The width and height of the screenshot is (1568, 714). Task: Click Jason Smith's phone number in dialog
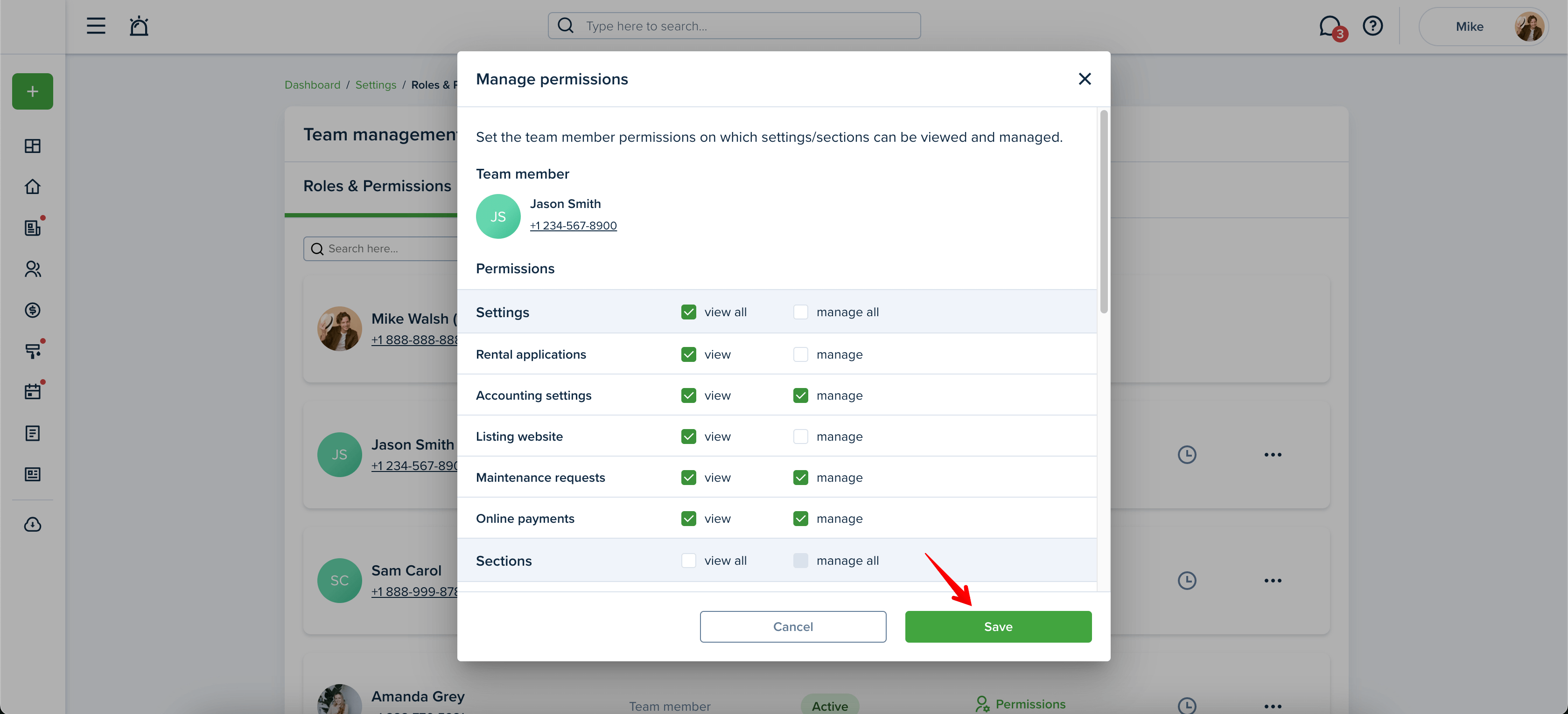tap(574, 226)
